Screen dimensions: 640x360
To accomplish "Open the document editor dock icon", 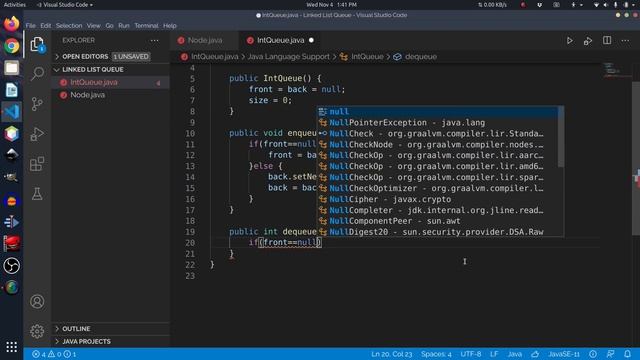I will [11, 89].
